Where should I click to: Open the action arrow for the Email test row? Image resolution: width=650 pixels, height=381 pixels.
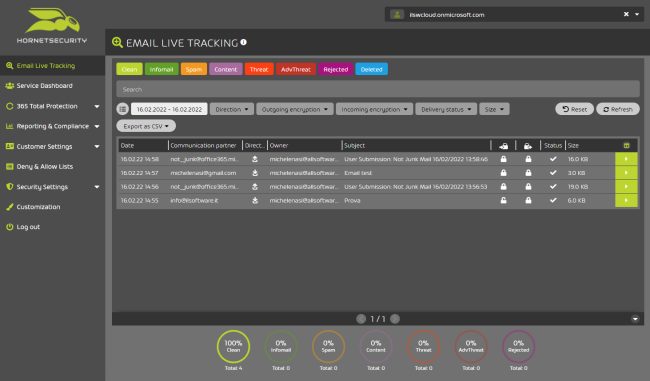(x=626, y=172)
